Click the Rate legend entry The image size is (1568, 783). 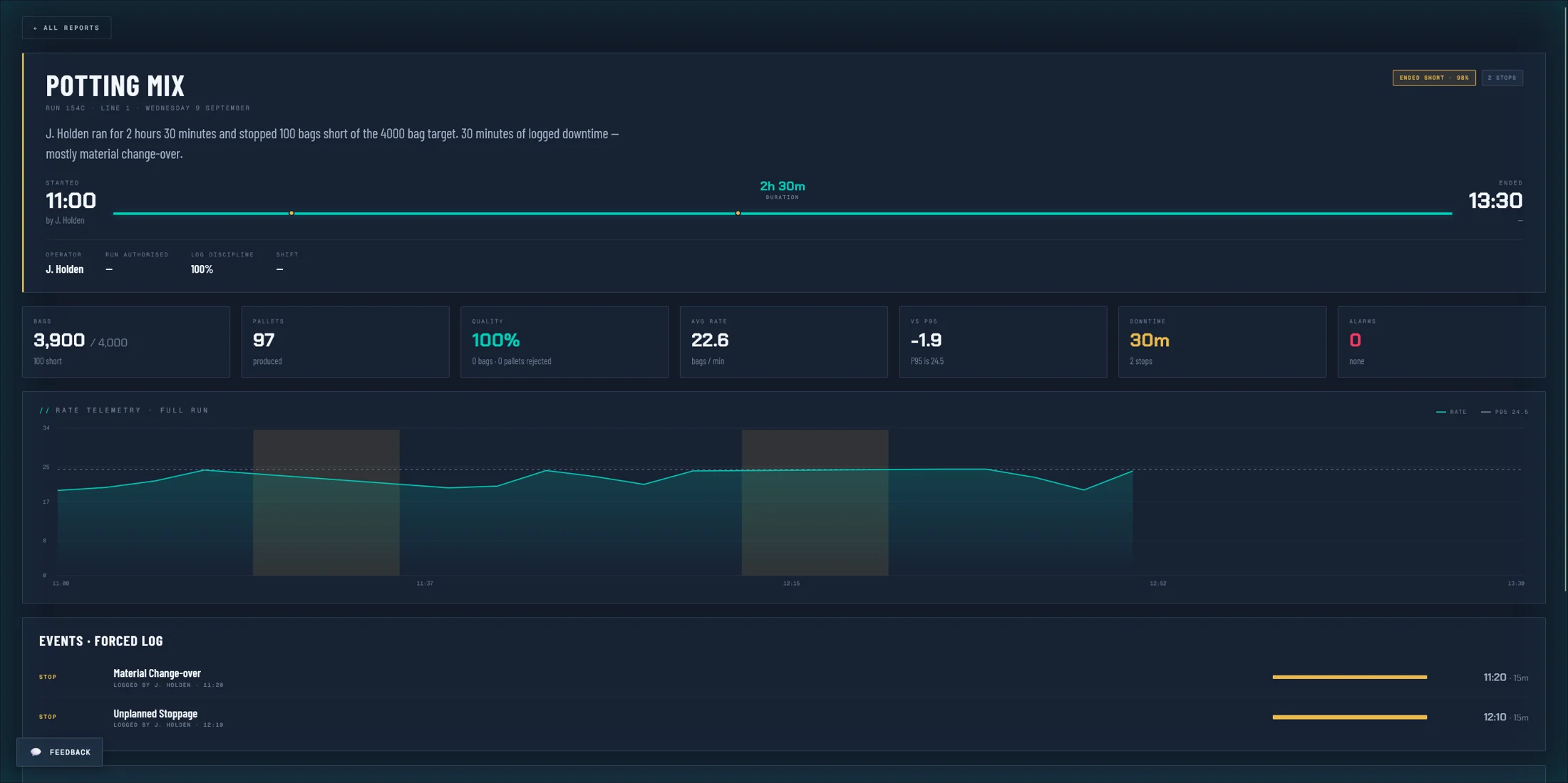click(x=1451, y=412)
